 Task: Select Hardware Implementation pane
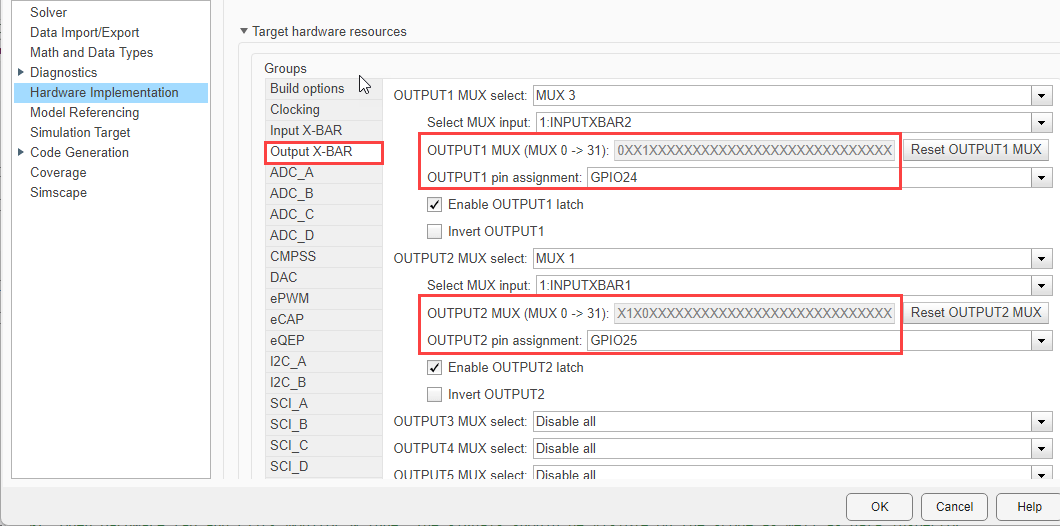coord(110,93)
